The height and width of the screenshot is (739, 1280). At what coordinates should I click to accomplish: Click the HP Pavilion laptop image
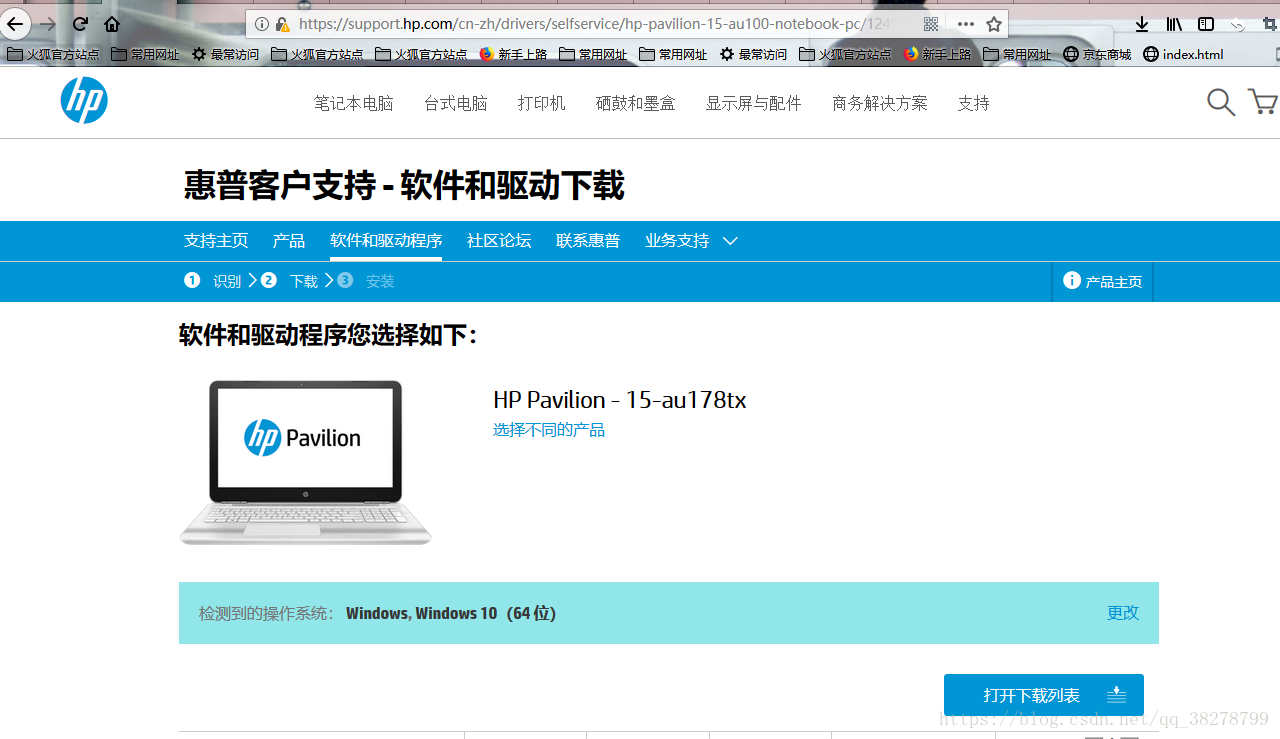305,462
